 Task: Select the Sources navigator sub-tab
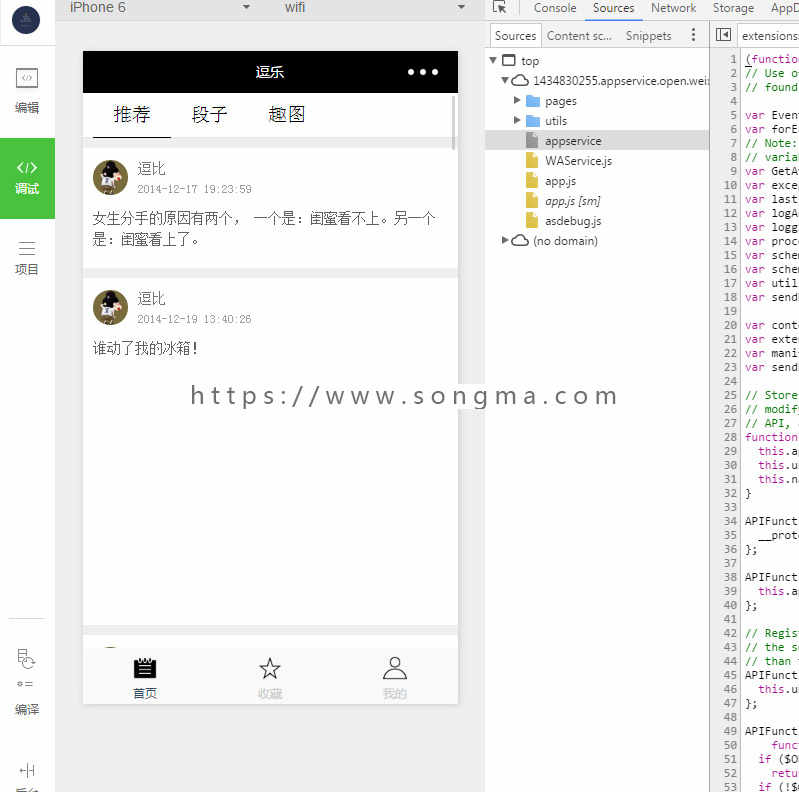[515, 36]
